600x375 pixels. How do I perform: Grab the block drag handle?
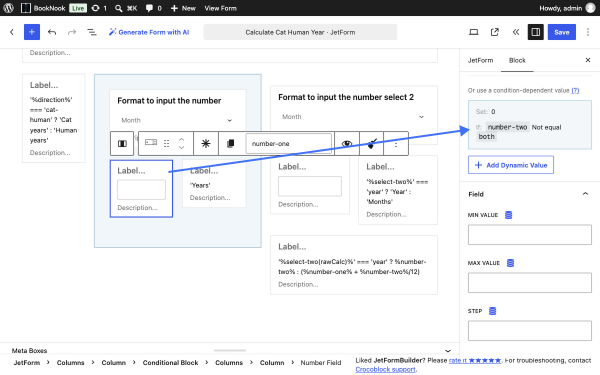(x=166, y=143)
